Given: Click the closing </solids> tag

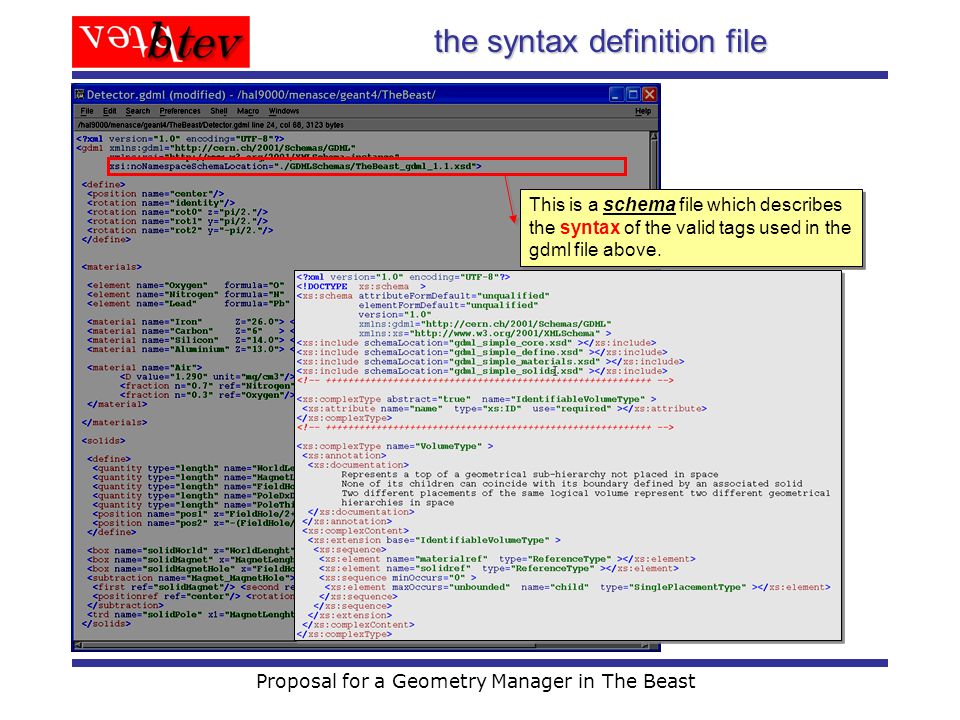Looking at the screenshot, I should pos(107,624).
